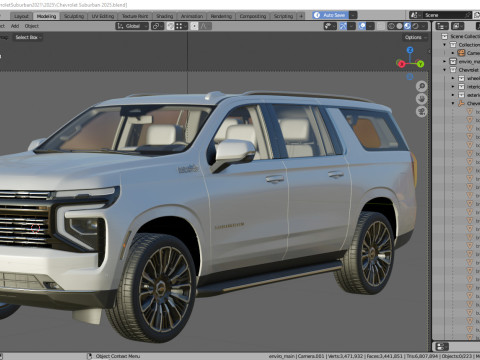Viewport: 480px width, 360px height.
Task: Click Object Context Menu in status bar
Action: coord(118,356)
